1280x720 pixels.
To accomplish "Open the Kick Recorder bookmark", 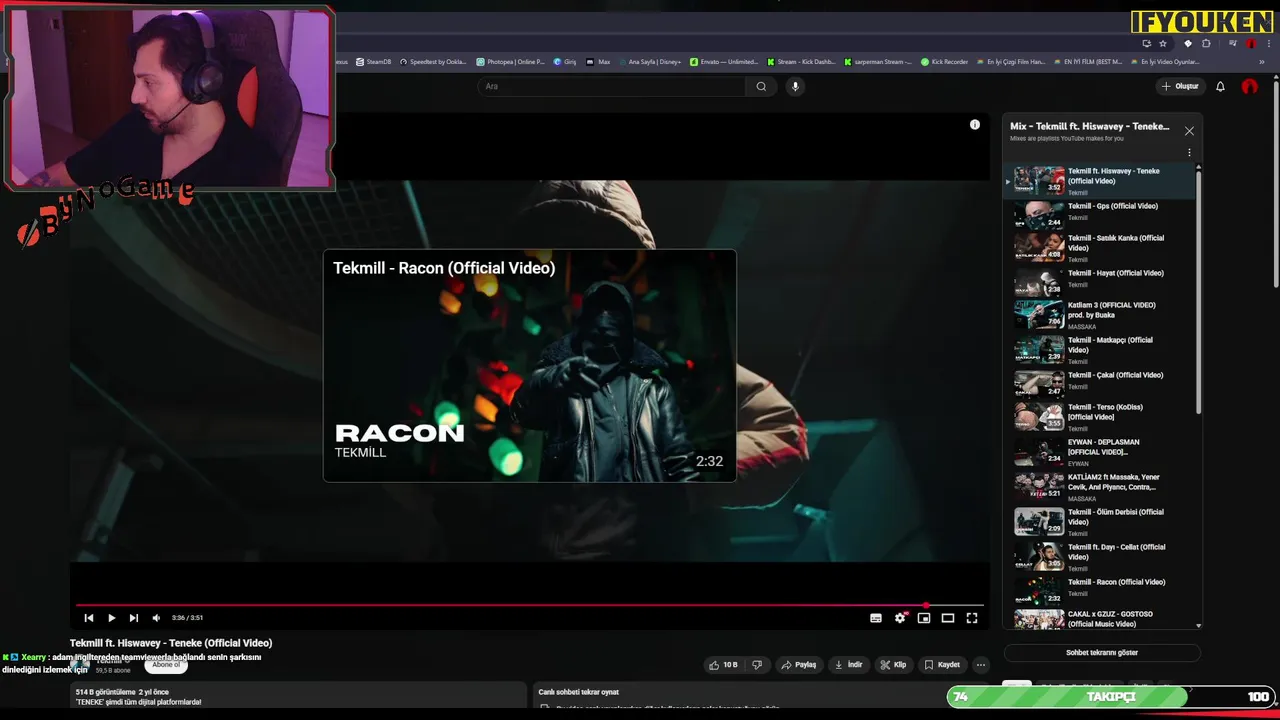I will click(945, 62).
